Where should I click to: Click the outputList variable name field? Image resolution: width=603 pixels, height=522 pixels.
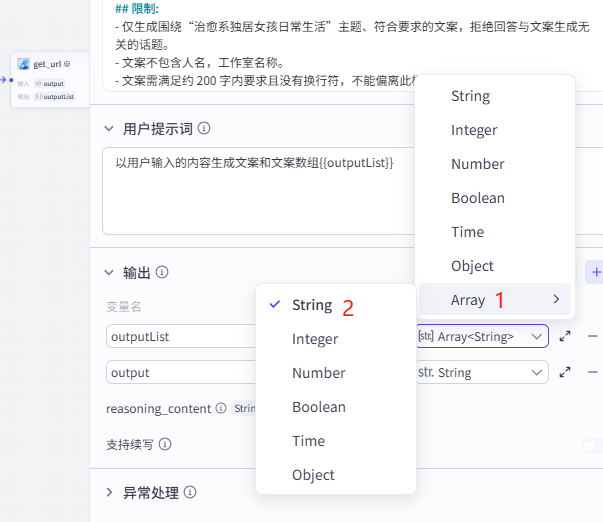[x=181, y=336]
